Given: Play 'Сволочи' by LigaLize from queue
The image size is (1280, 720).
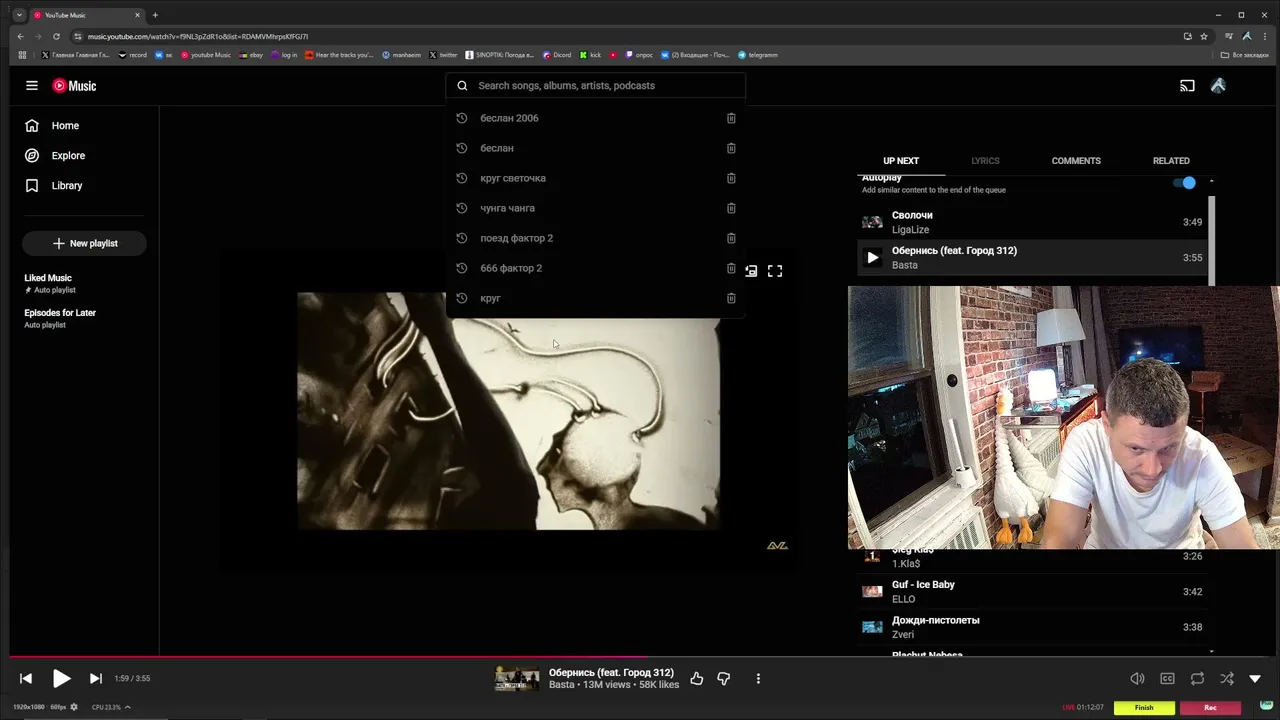Looking at the screenshot, I should [1032, 222].
